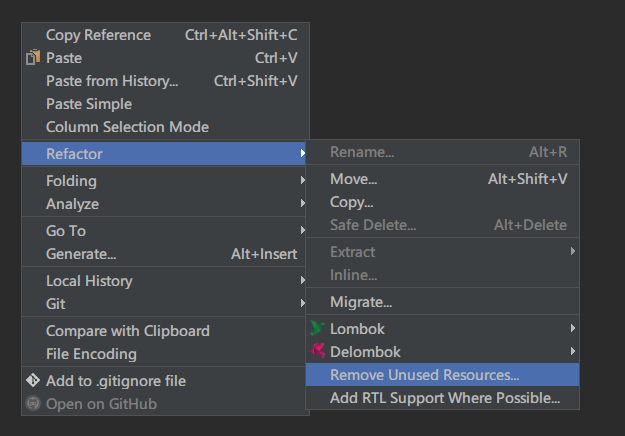The height and width of the screenshot is (436, 625).
Task: Expand the Go To submenu arrow
Action: (302, 231)
